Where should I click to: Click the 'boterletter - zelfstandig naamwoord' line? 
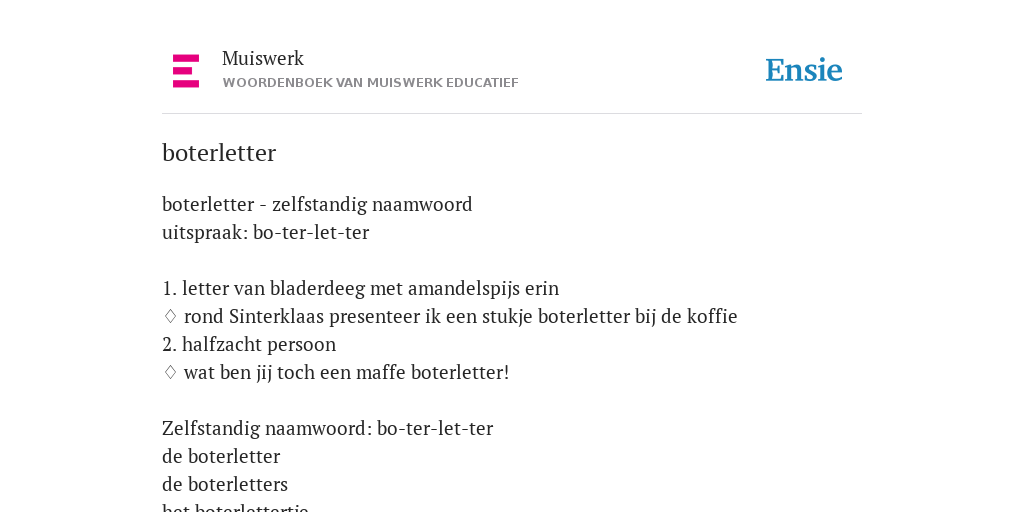coord(317,204)
